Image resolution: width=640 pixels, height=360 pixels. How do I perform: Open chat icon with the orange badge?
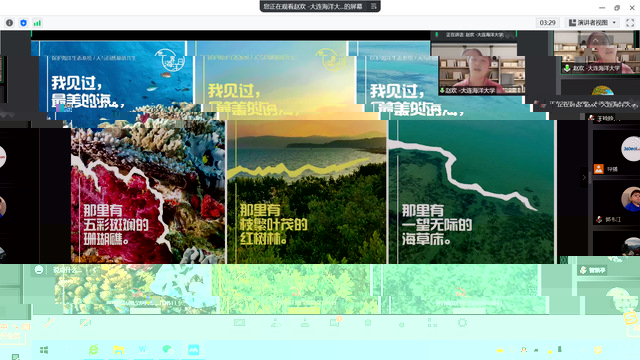[x=335, y=322]
